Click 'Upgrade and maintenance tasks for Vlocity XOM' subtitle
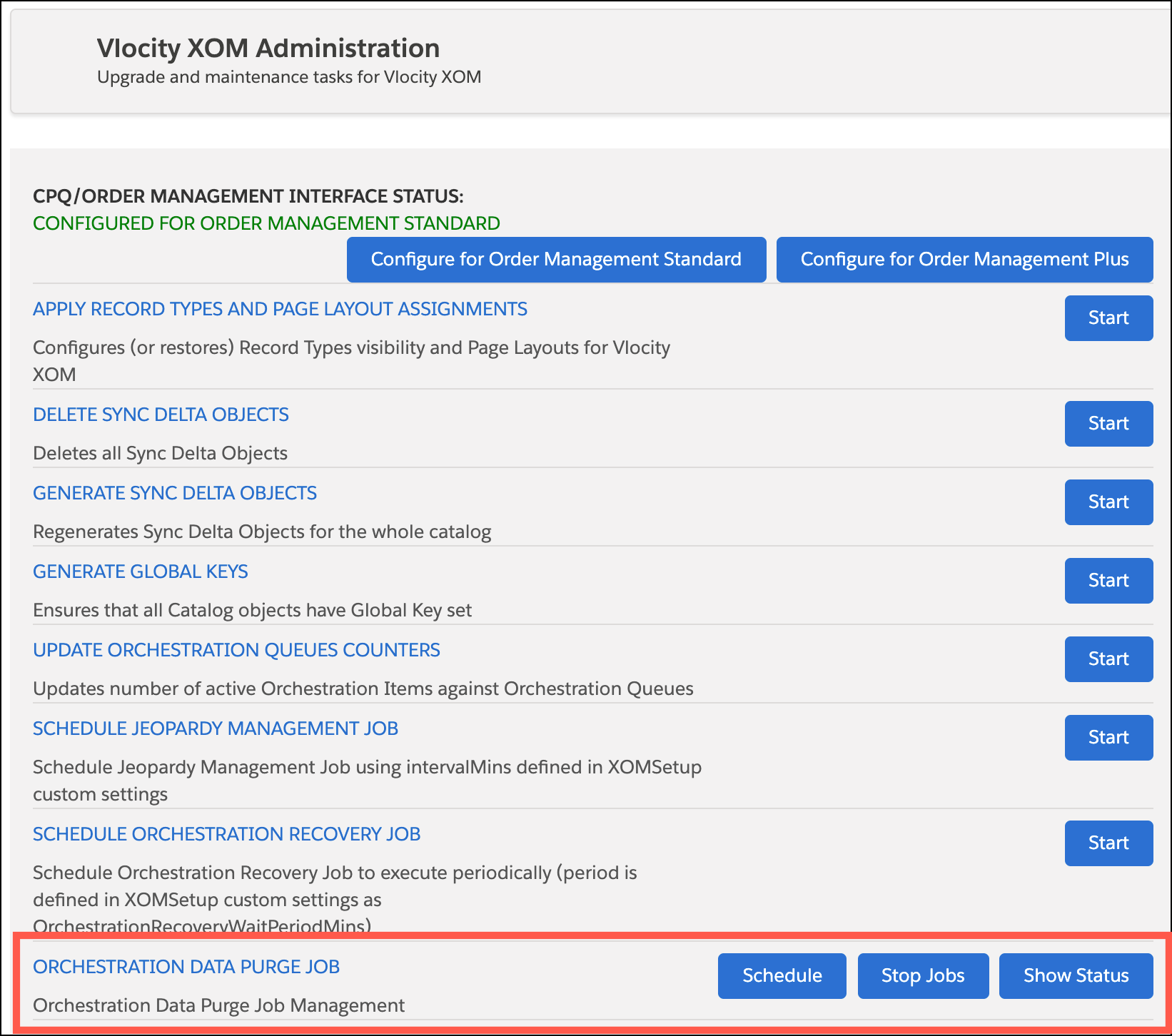1172x1036 pixels. point(289,77)
